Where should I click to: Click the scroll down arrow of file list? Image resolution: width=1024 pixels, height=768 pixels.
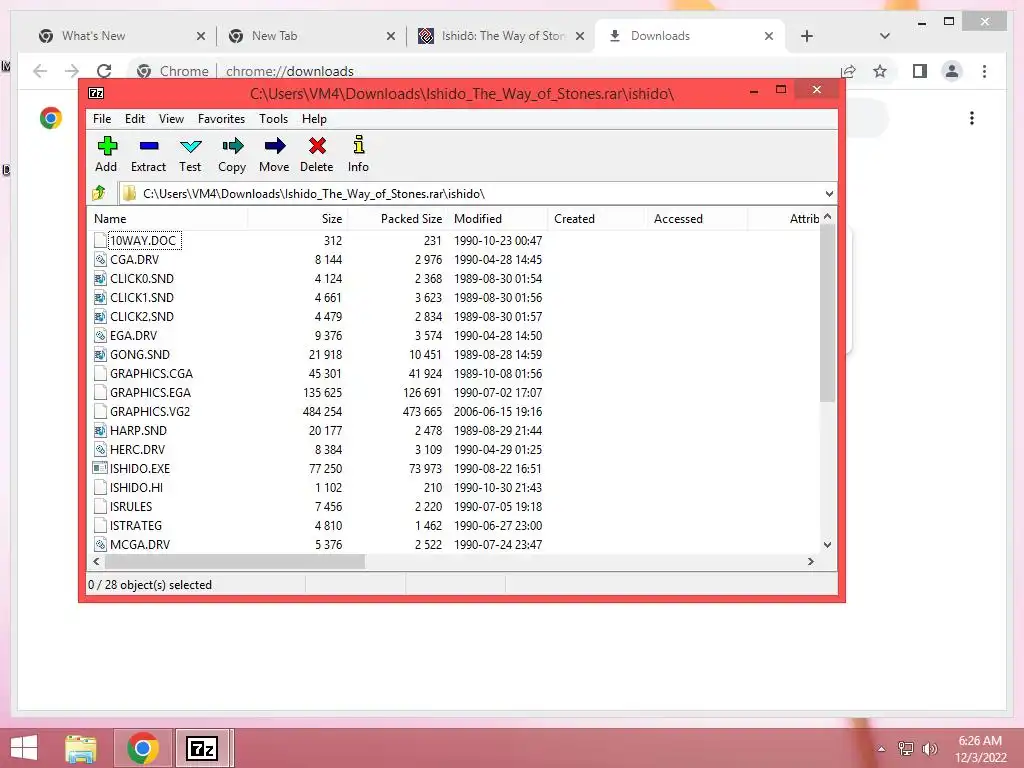click(827, 545)
